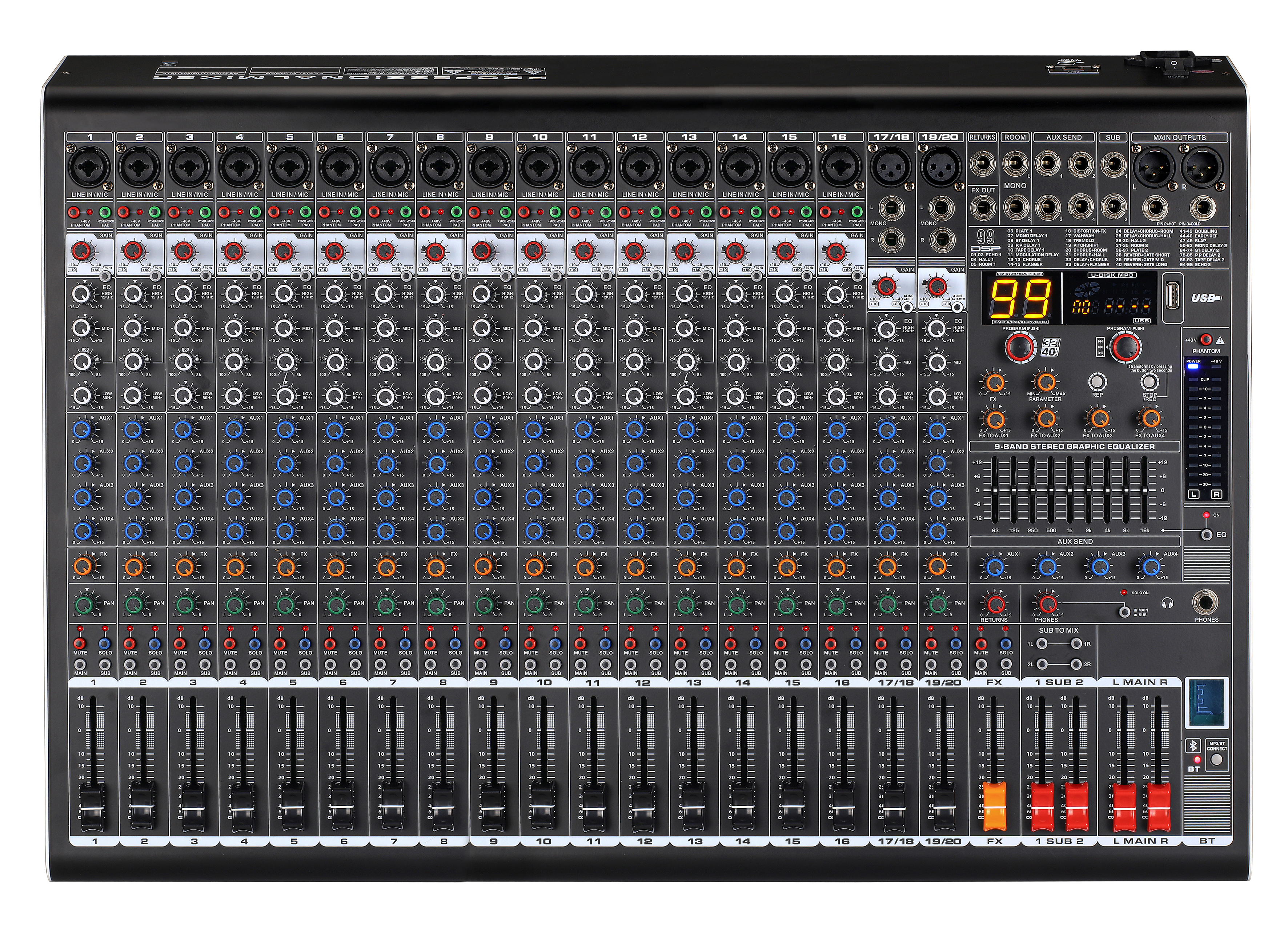Click the 1k graphic equalizer slider
Viewport: 1288px width, 925px height.
(x=1070, y=490)
